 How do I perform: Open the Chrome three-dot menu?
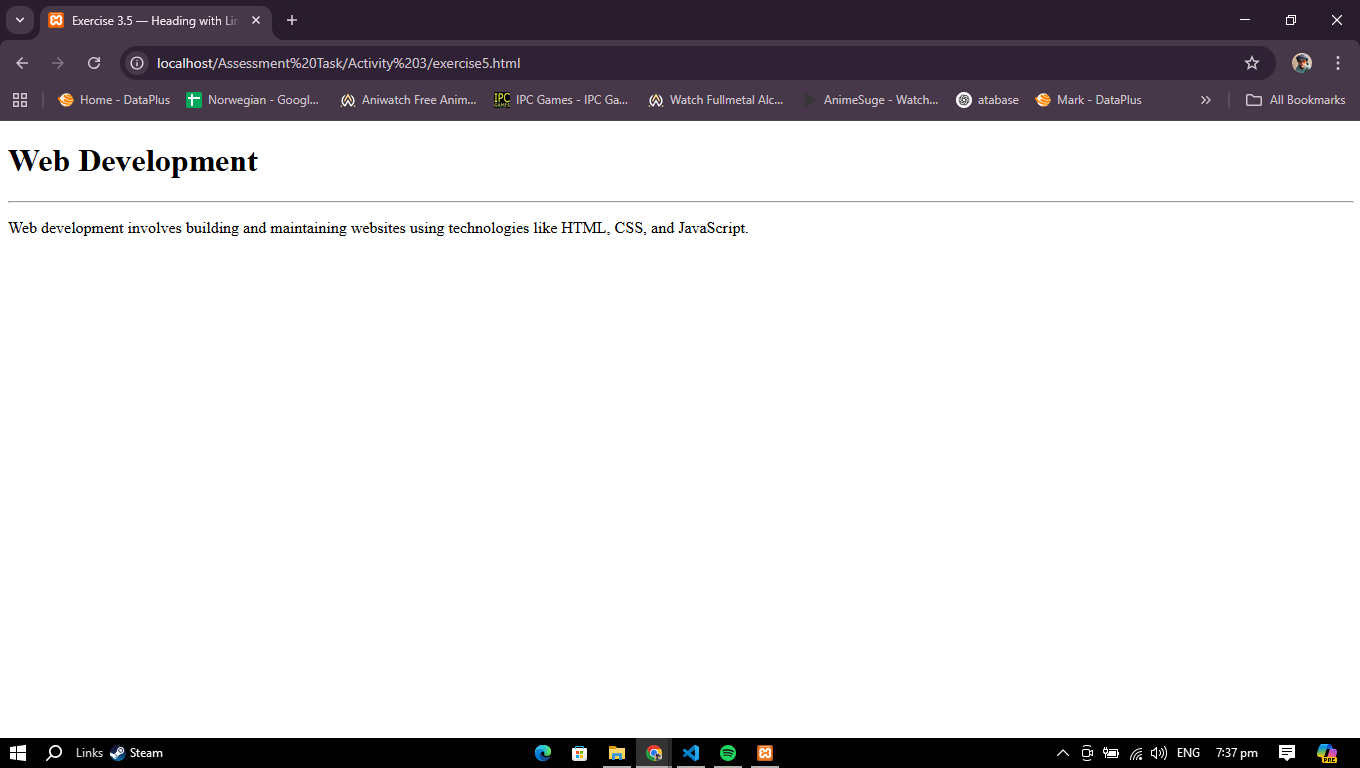(1337, 63)
